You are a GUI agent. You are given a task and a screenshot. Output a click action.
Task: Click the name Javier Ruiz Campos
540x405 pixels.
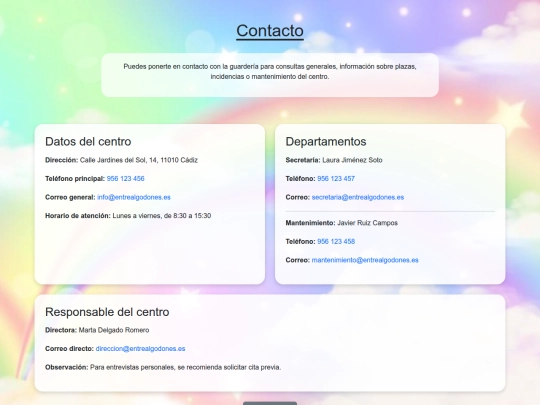pos(367,223)
